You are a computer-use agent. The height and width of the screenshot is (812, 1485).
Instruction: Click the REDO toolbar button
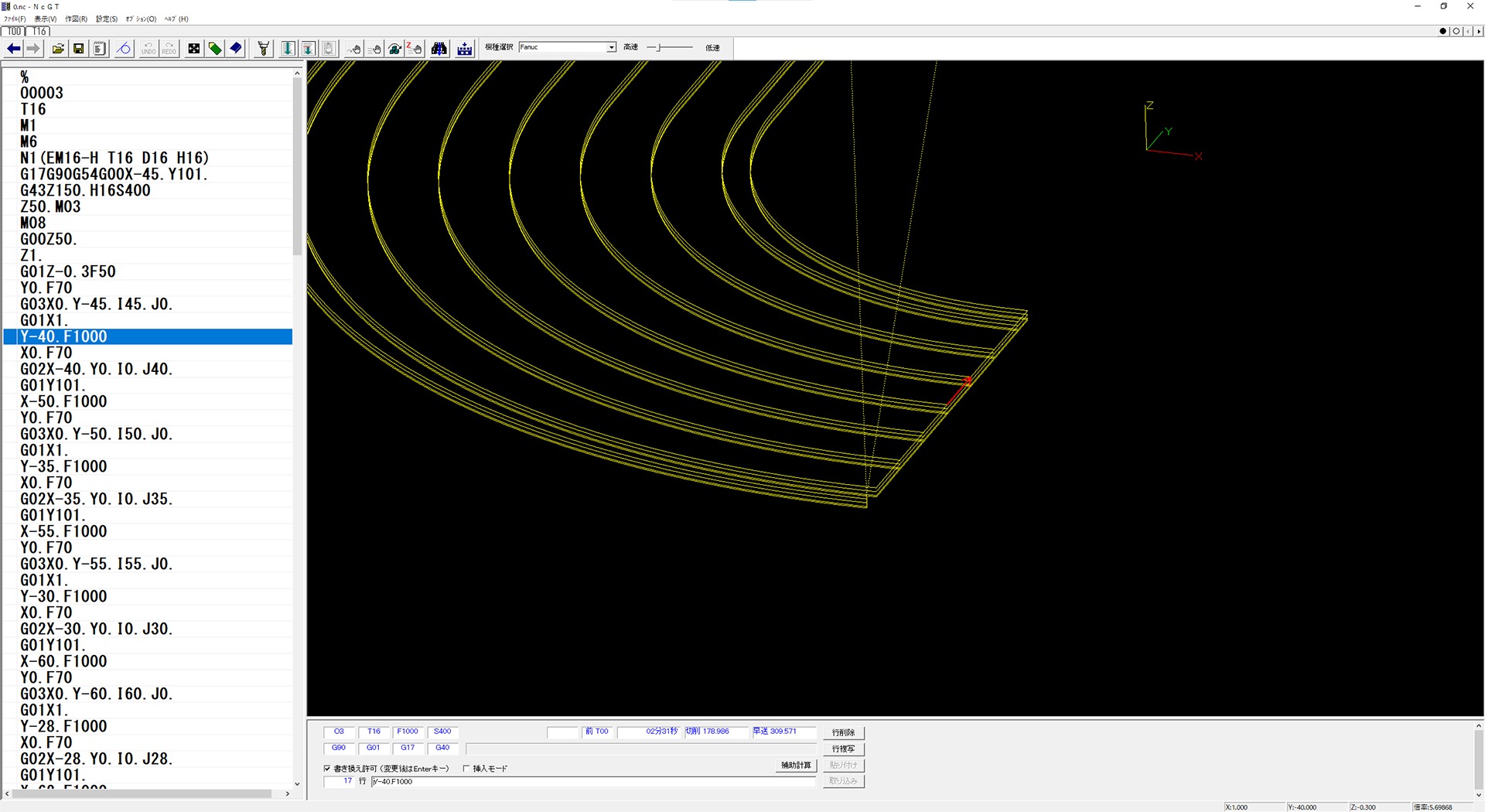169,49
